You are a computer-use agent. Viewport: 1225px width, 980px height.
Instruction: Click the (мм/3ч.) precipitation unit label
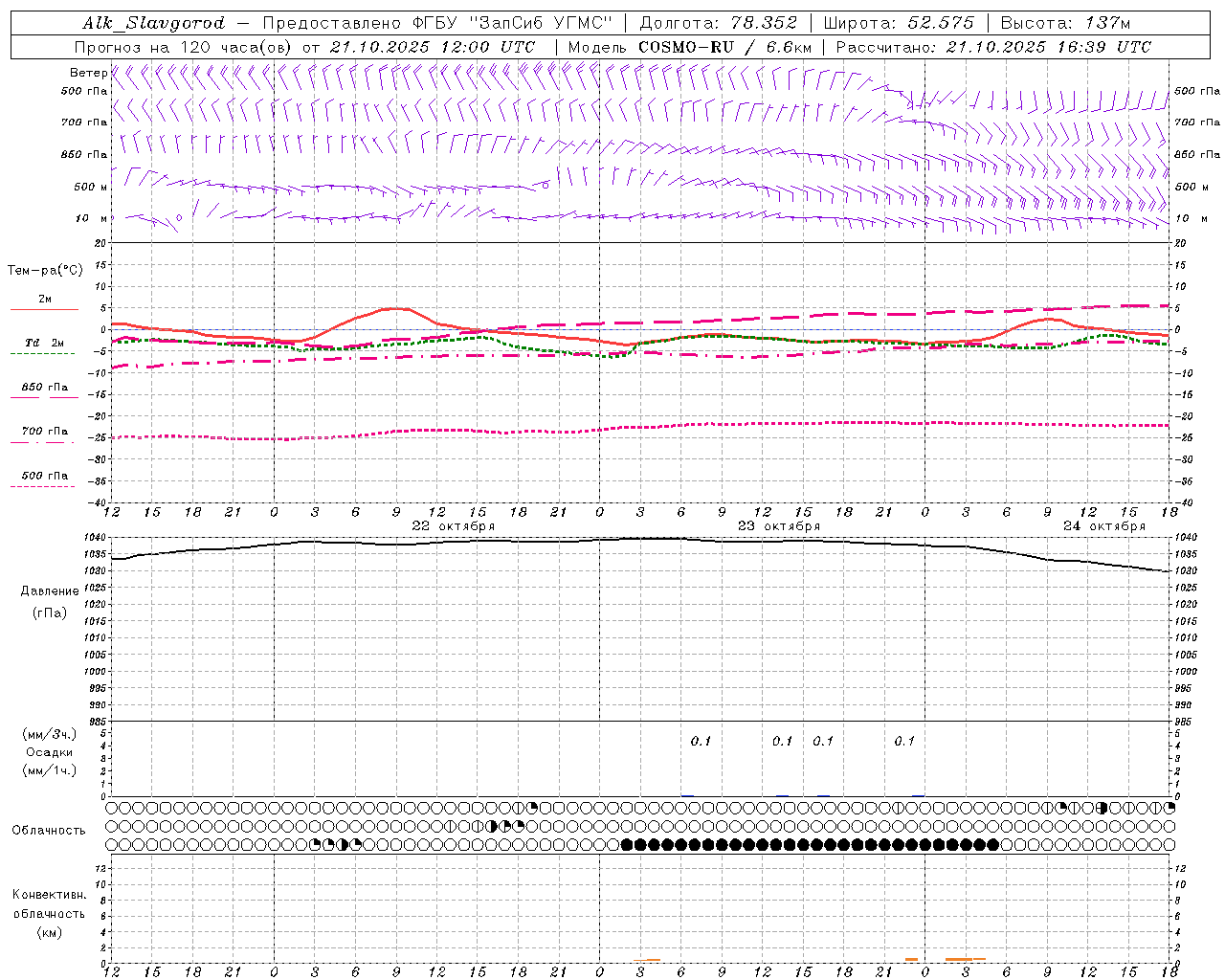[x=50, y=734]
